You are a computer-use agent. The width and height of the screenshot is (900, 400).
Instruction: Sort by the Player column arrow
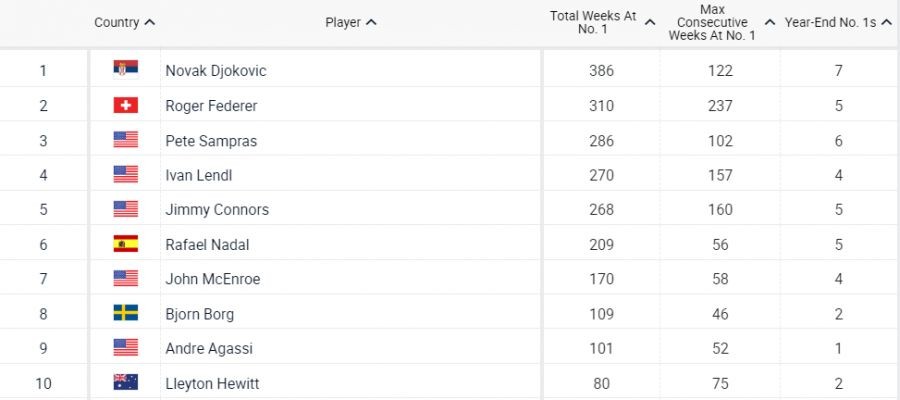point(371,22)
